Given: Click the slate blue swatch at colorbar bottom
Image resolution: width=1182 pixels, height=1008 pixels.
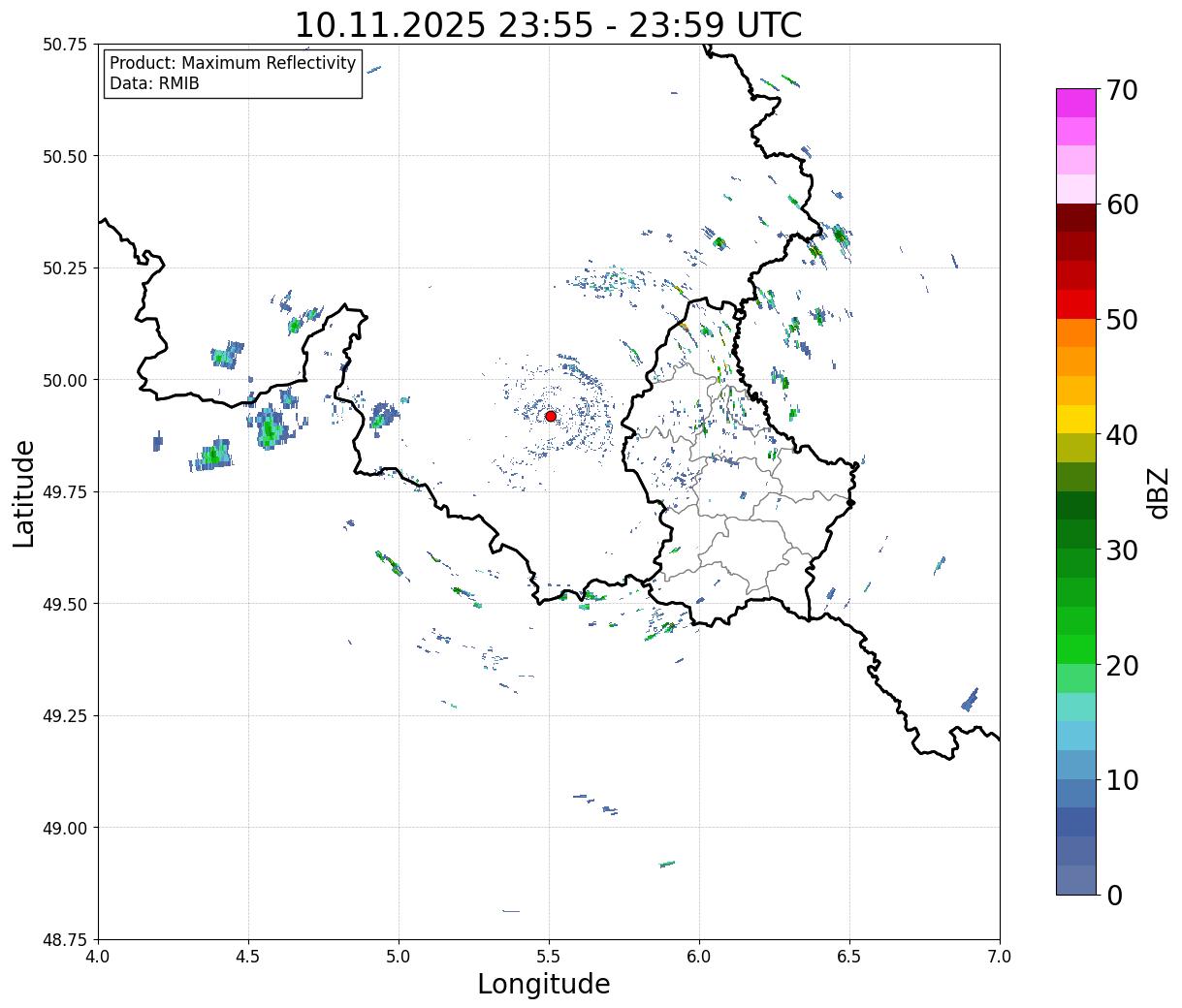Looking at the screenshot, I should [x=1075, y=879].
